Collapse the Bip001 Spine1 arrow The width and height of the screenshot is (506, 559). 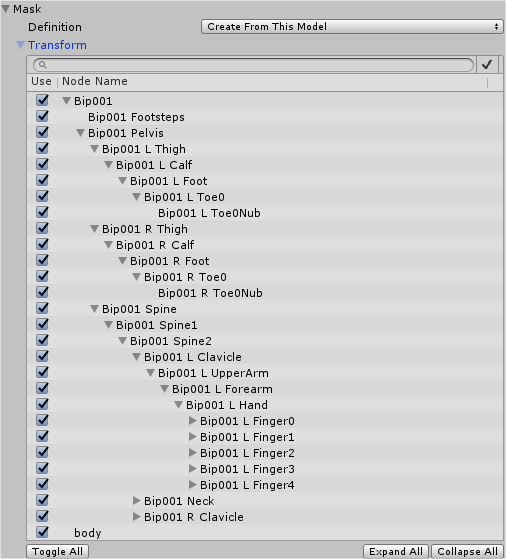coord(108,325)
